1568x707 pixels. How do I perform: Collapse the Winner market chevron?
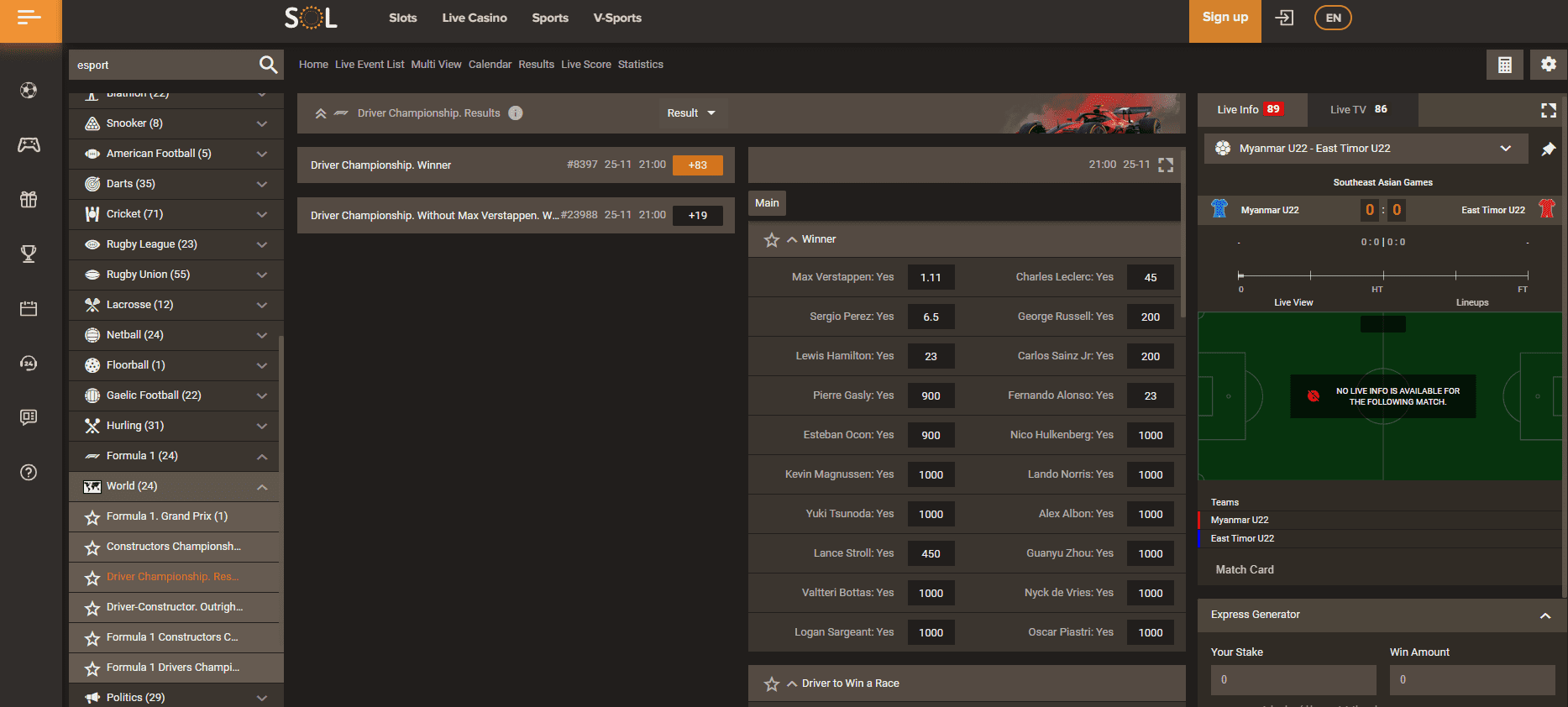792,240
